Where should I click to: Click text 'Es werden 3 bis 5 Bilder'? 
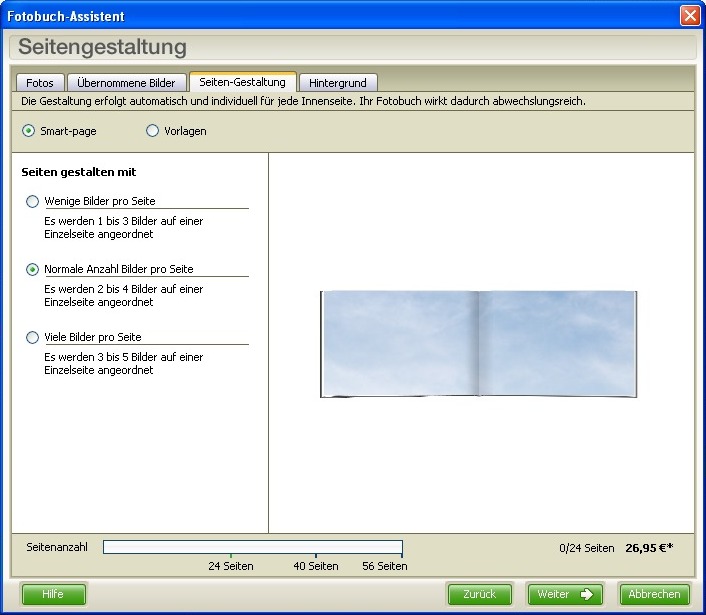tap(123, 363)
